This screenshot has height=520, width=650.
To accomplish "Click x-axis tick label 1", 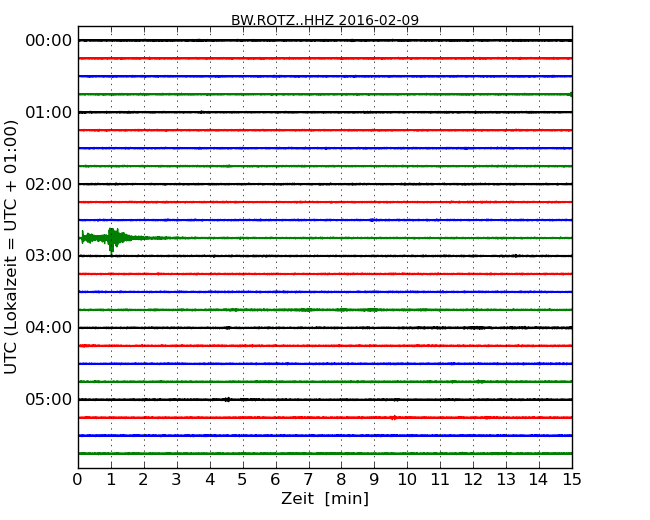I will pos(111,480).
